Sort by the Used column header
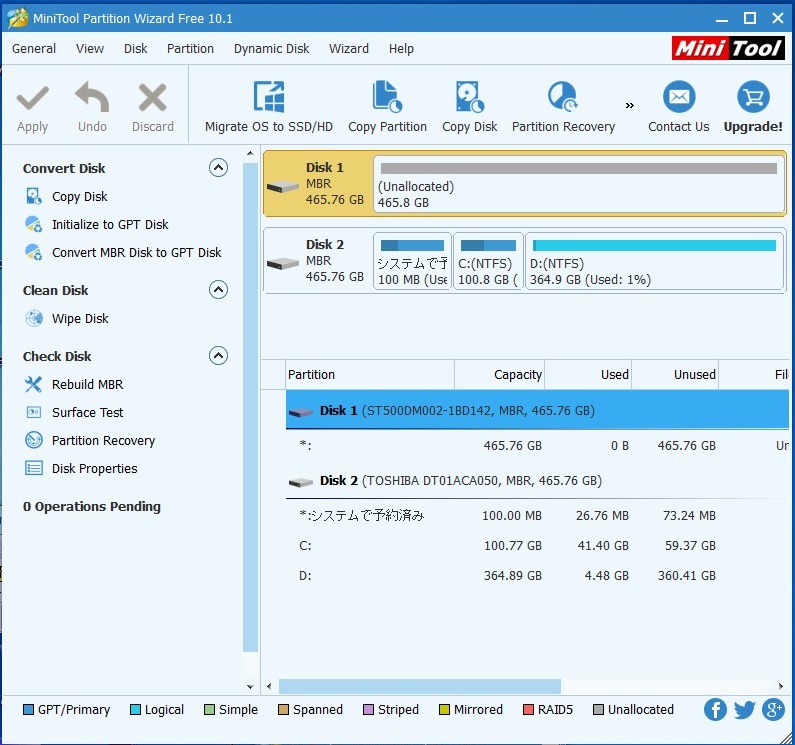This screenshot has width=795, height=745. [588, 374]
